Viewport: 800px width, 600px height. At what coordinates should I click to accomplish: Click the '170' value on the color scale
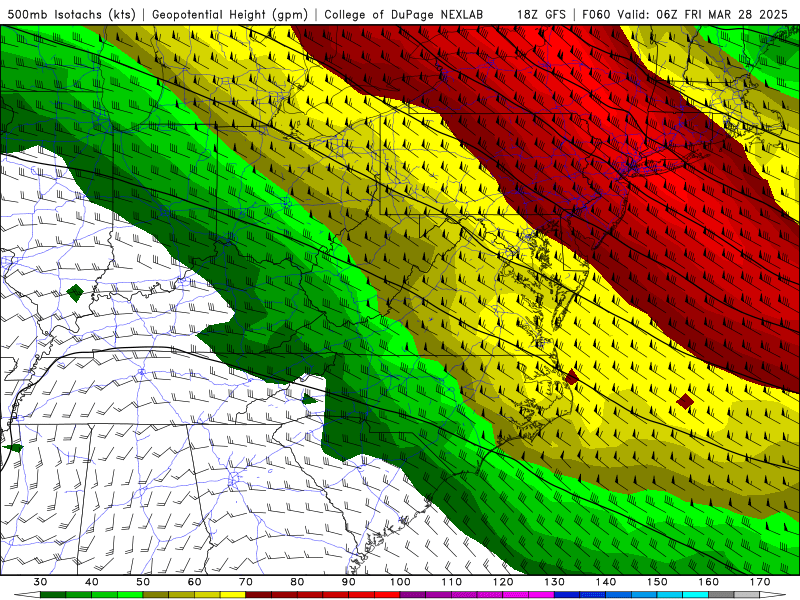760,582
